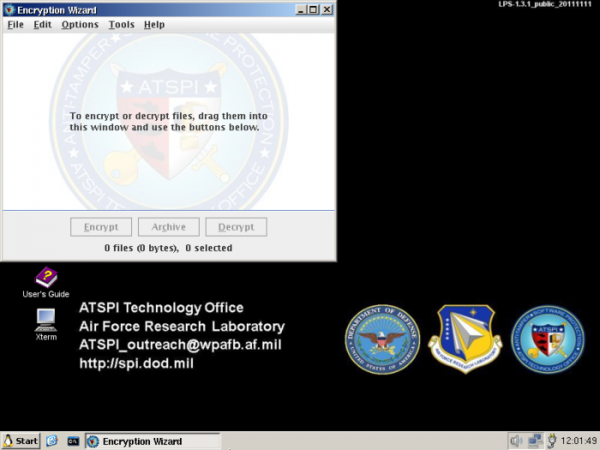Click the Air Force Research Laboratory emblem
600x450 pixels.
pyautogui.click(x=465, y=340)
